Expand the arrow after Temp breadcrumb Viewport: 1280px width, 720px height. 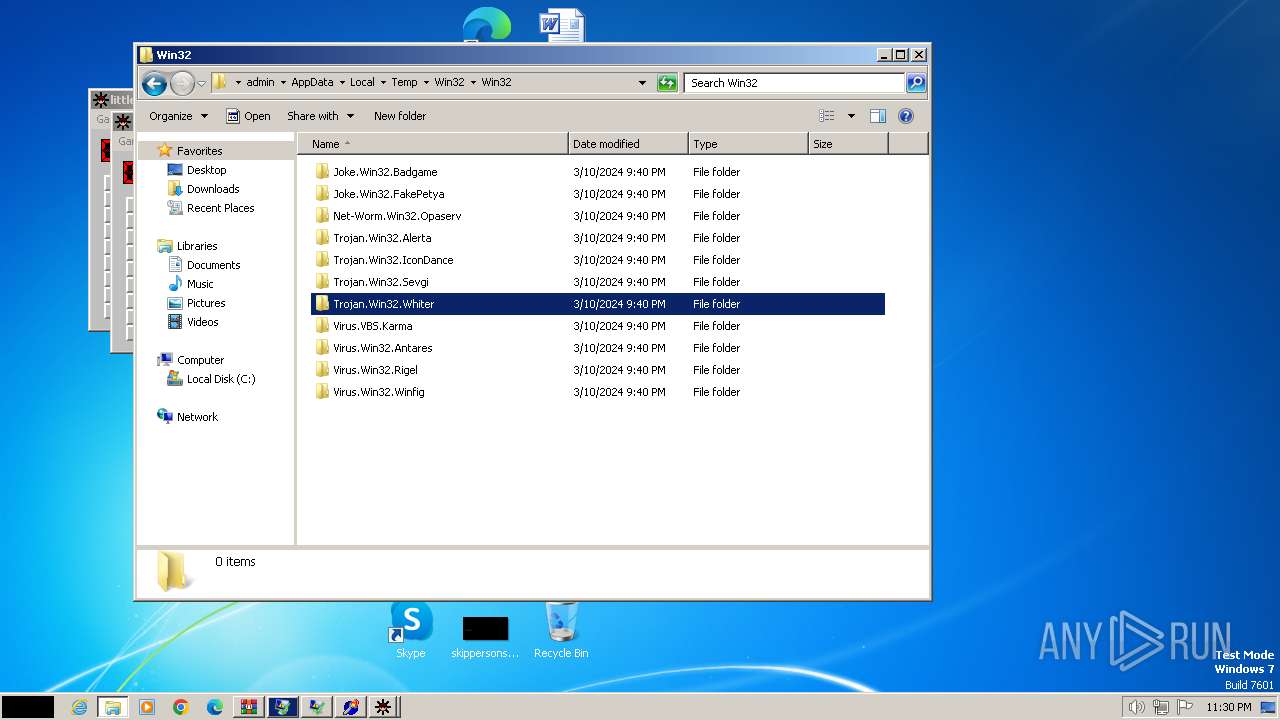(x=426, y=82)
